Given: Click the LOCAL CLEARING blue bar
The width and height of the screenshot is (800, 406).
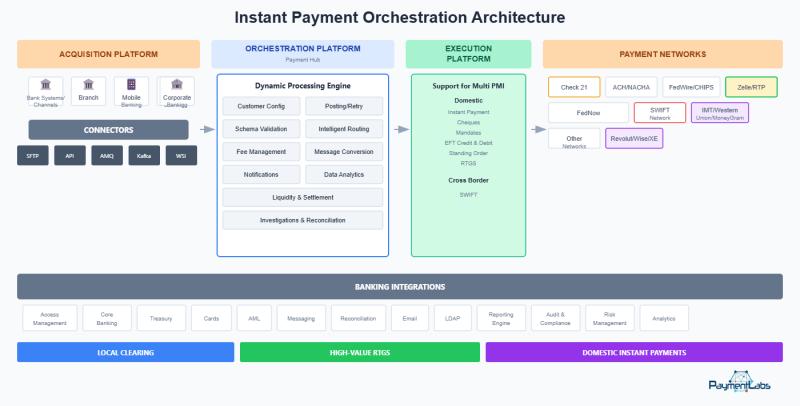Looking at the screenshot, I should point(126,352).
